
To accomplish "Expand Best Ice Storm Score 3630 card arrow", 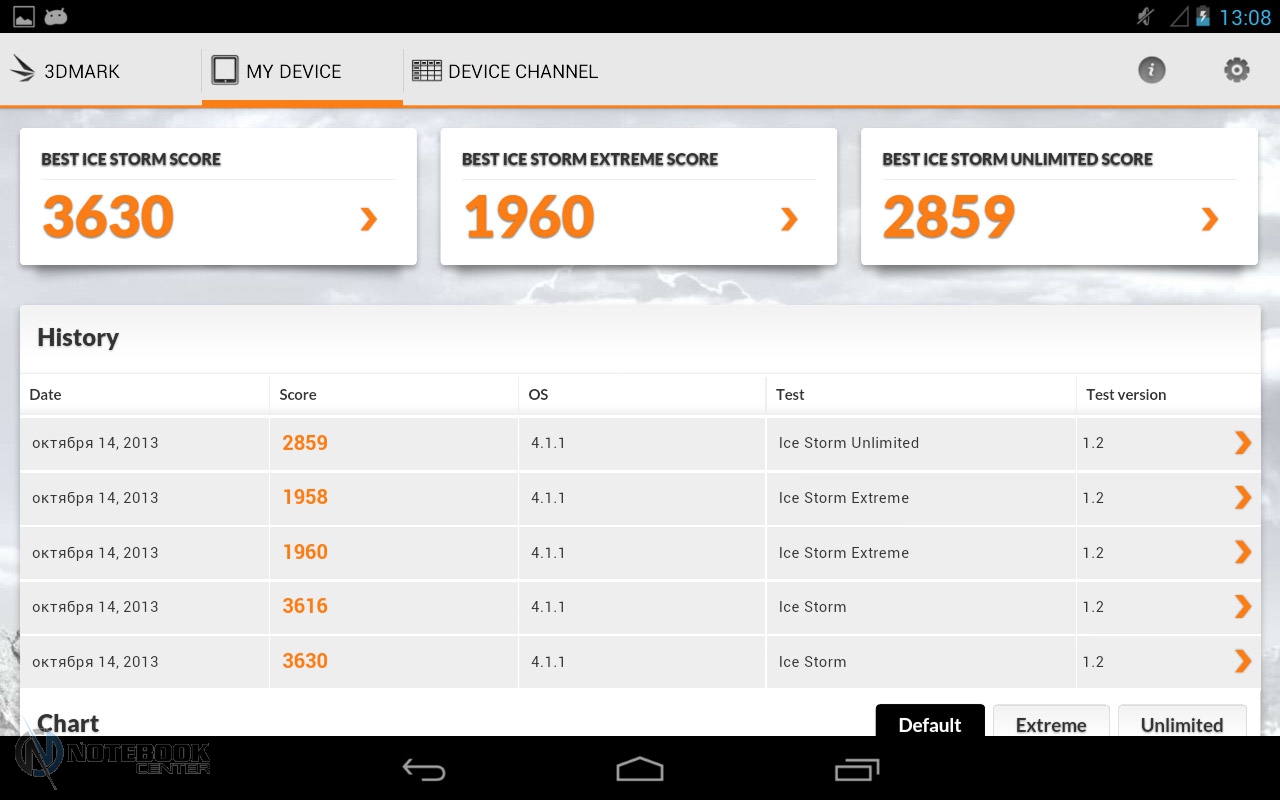I will (x=369, y=219).
